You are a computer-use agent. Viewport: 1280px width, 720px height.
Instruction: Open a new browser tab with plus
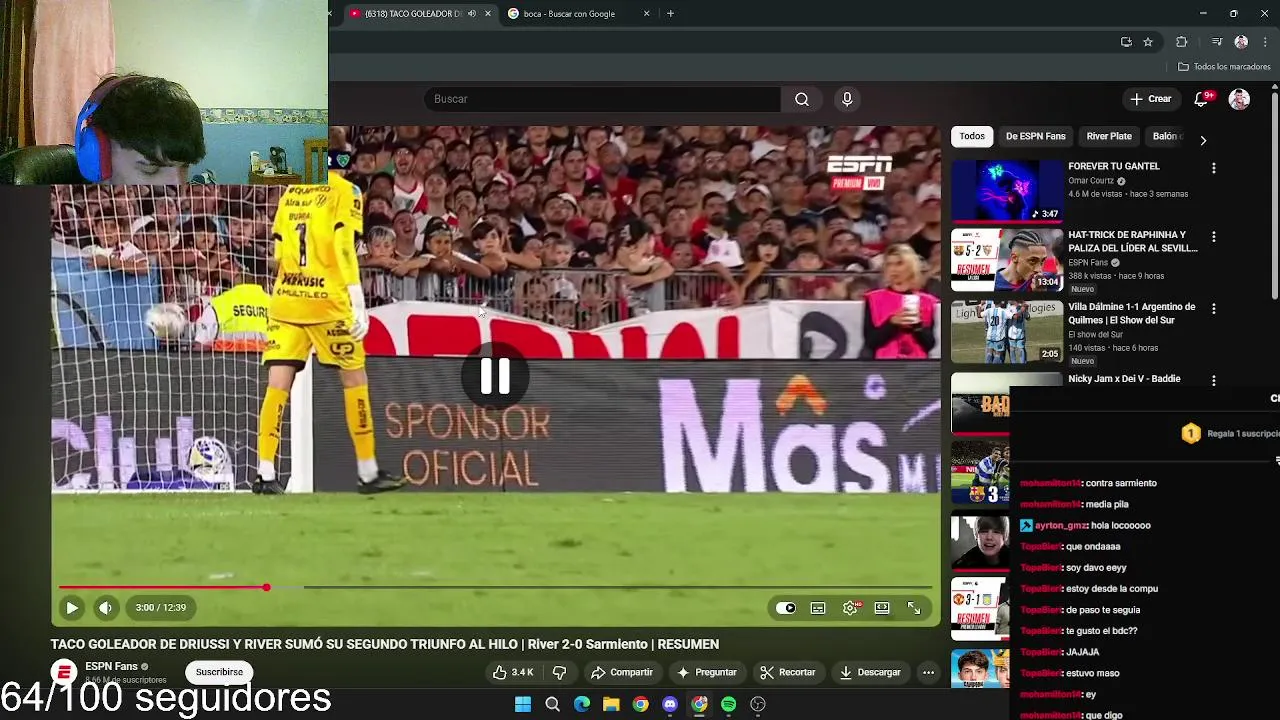pos(670,14)
